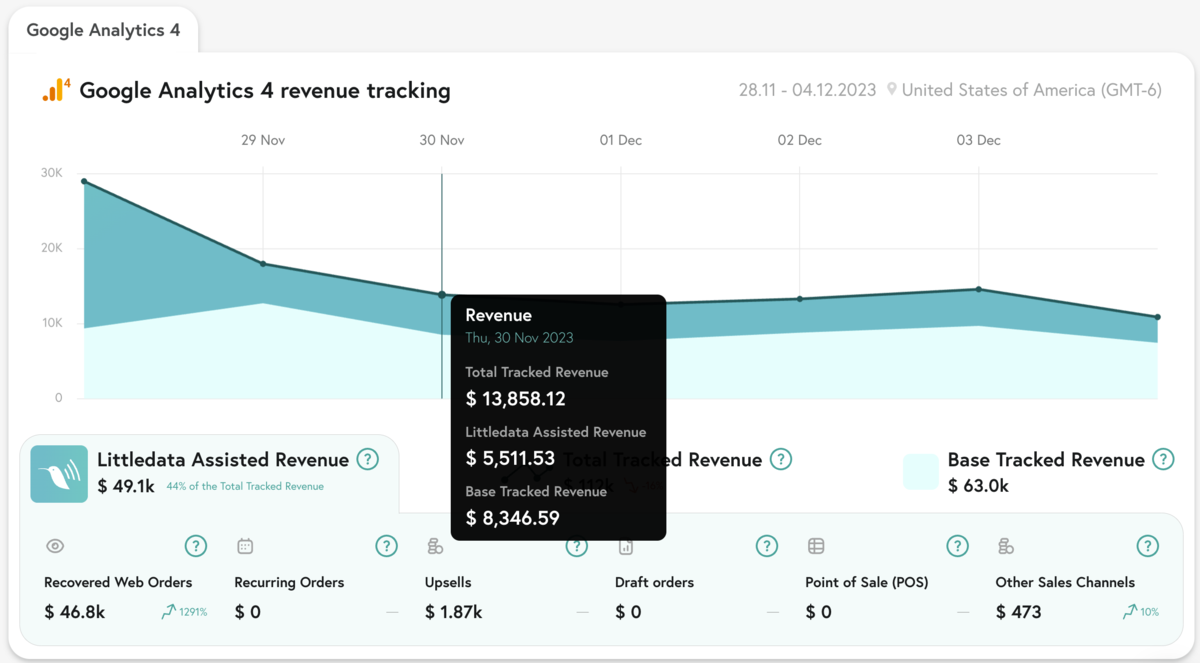Click the $ 473 Other Sales Channels value

pyautogui.click(x=1019, y=612)
